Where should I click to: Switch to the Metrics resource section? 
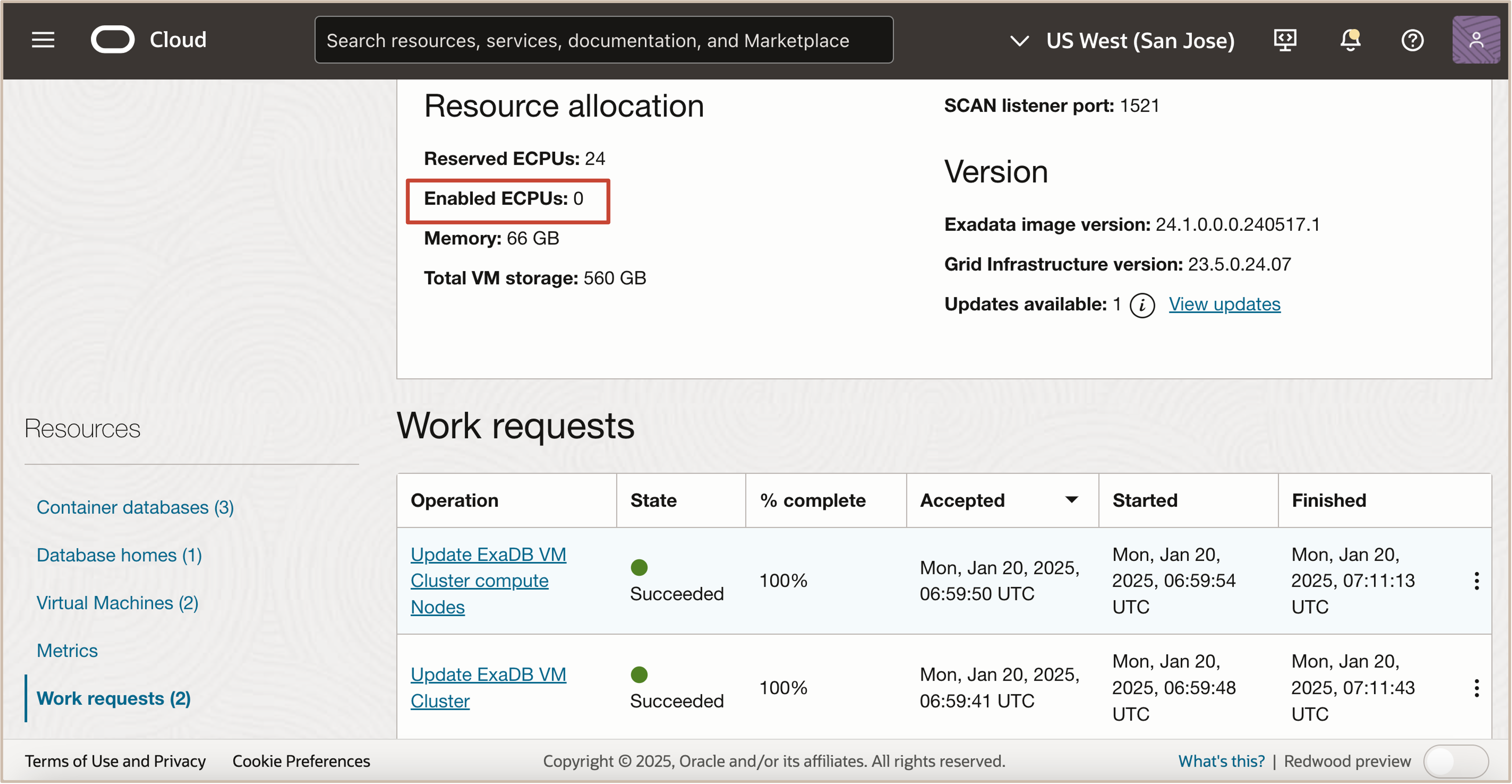tap(67, 650)
